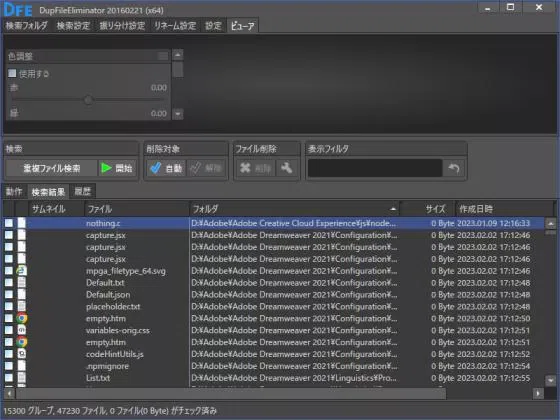Click the file icon of placeholder.txt
Image resolution: width=560 pixels, height=420 pixels.
22,306
